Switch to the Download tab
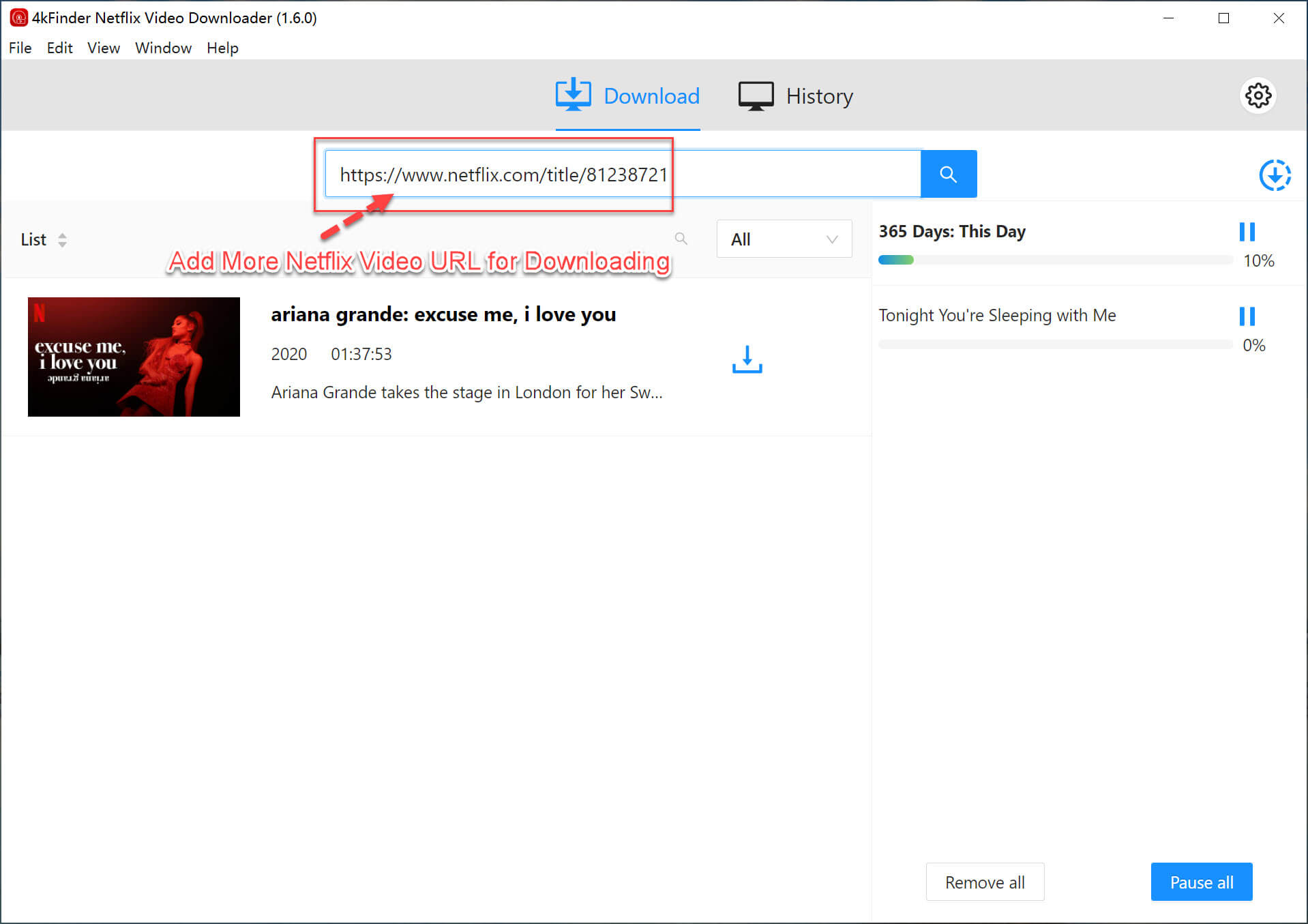The height and width of the screenshot is (924, 1308). pyautogui.click(x=627, y=96)
